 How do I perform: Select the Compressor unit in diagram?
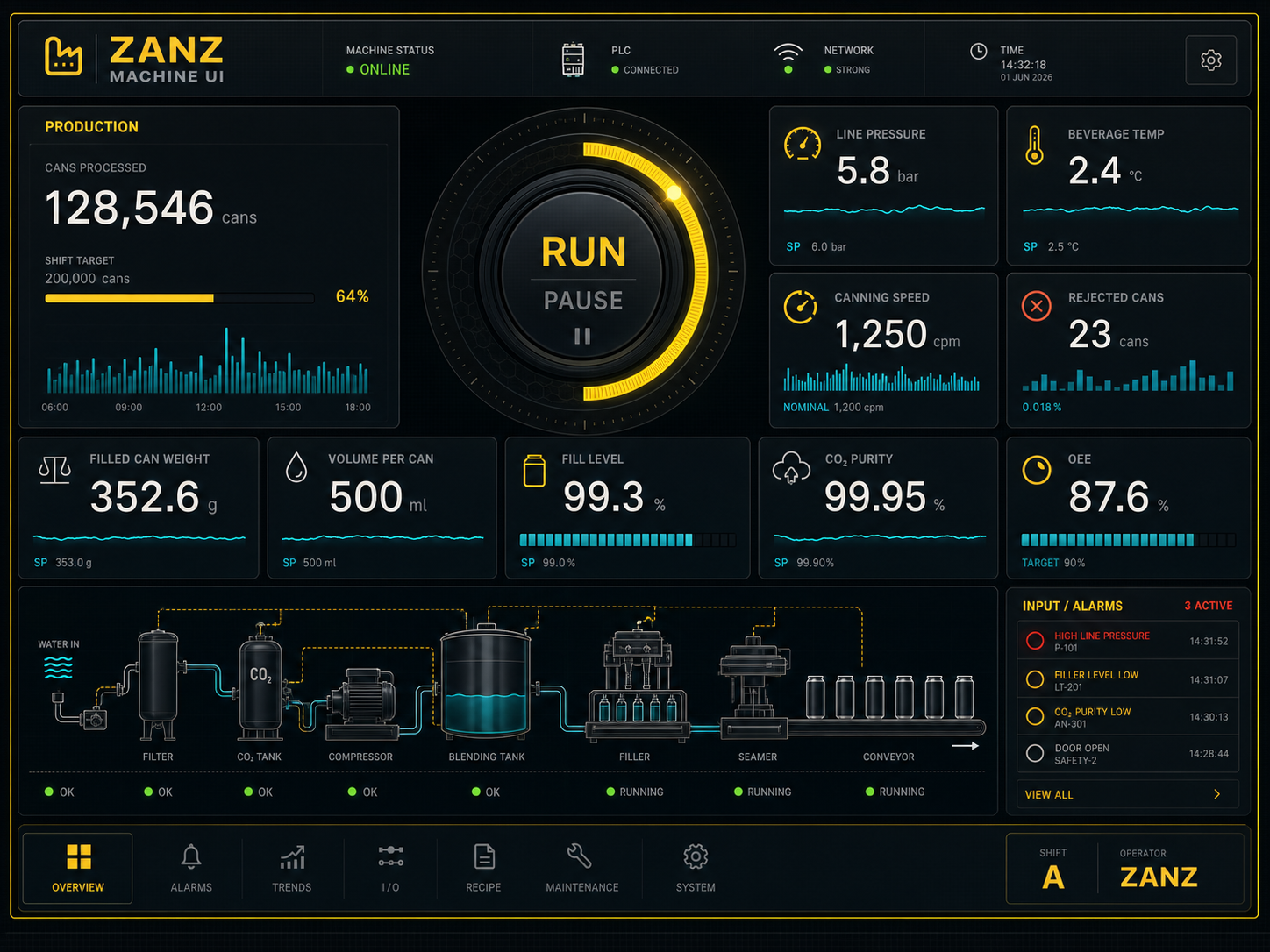point(361,704)
